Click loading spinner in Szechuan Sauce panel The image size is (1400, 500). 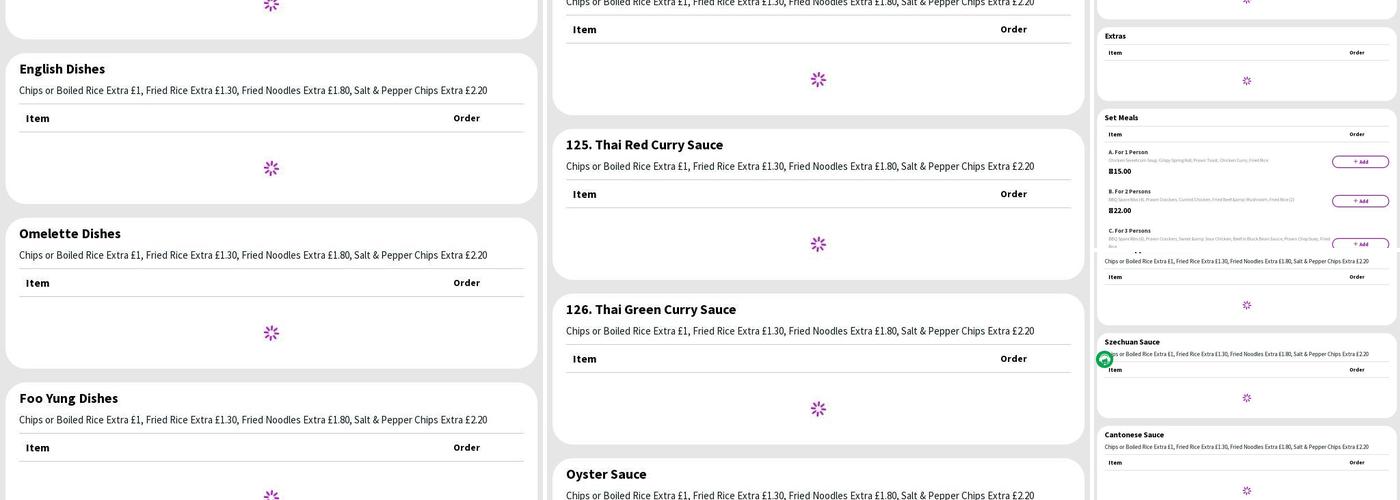tap(1246, 398)
